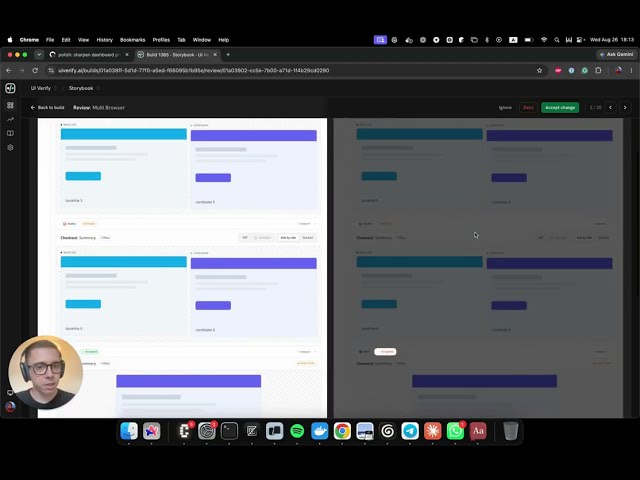Open Terminal from the dock
640x480 pixels.
click(x=229, y=431)
